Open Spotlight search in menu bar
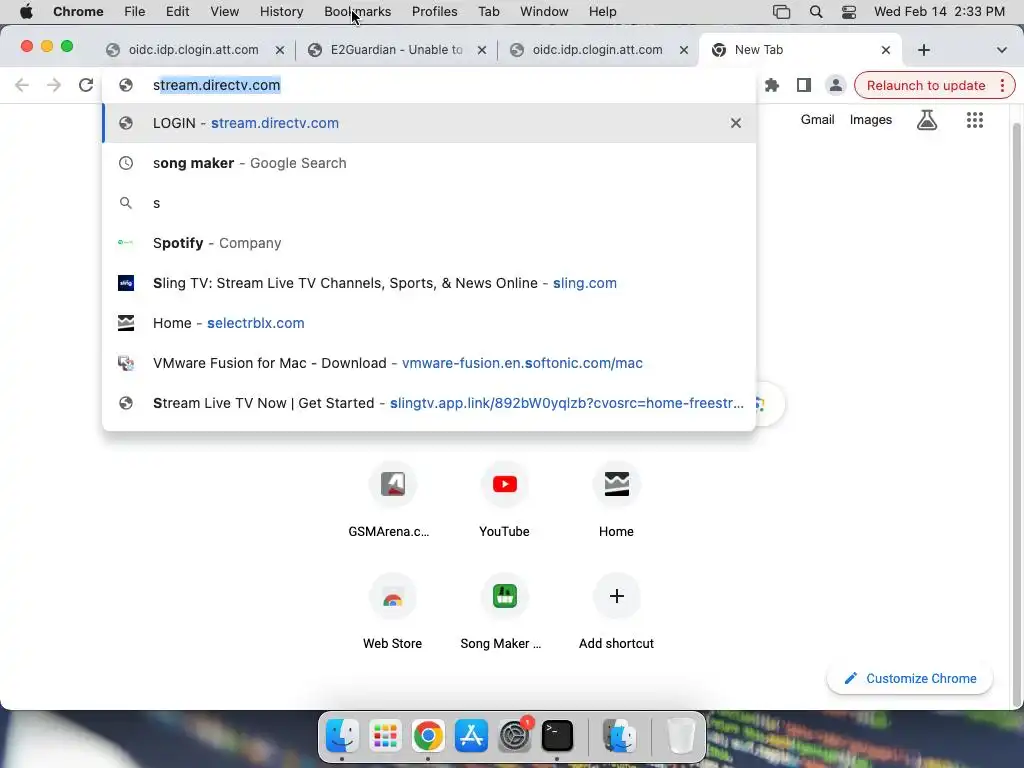 (816, 12)
